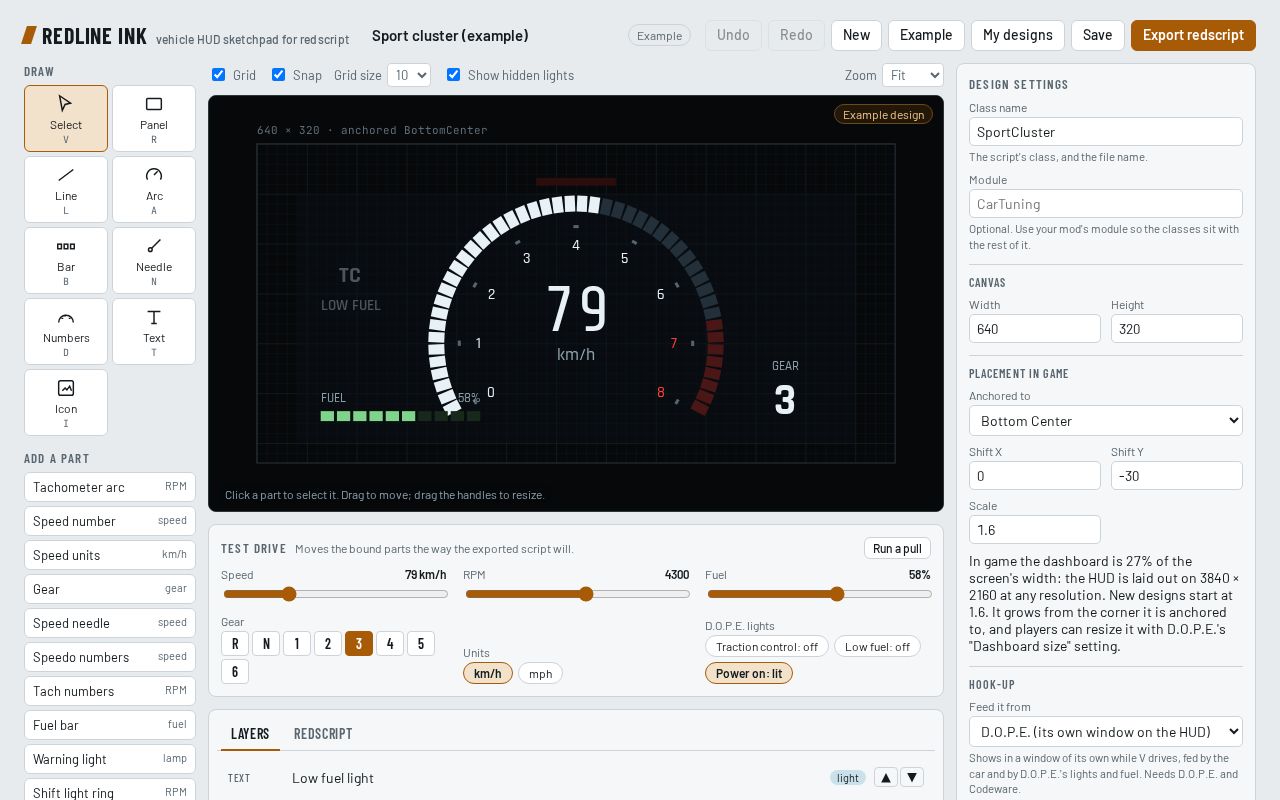This screenshot has height=800, width=1280.
Task: Pick the Panel drawing tool
Action: pos(154,118)
